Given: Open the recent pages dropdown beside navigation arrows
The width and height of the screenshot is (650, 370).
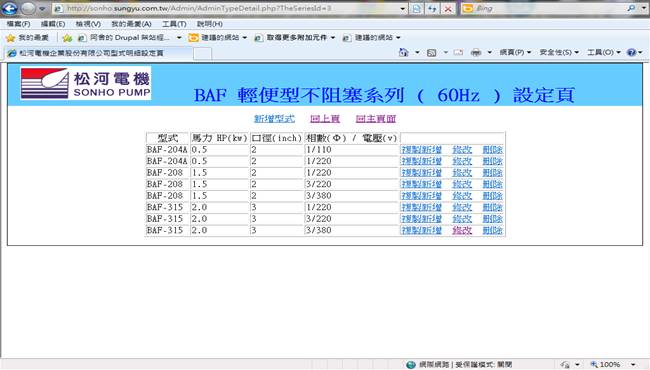Looking at the screenshot, I should (42, 8).
